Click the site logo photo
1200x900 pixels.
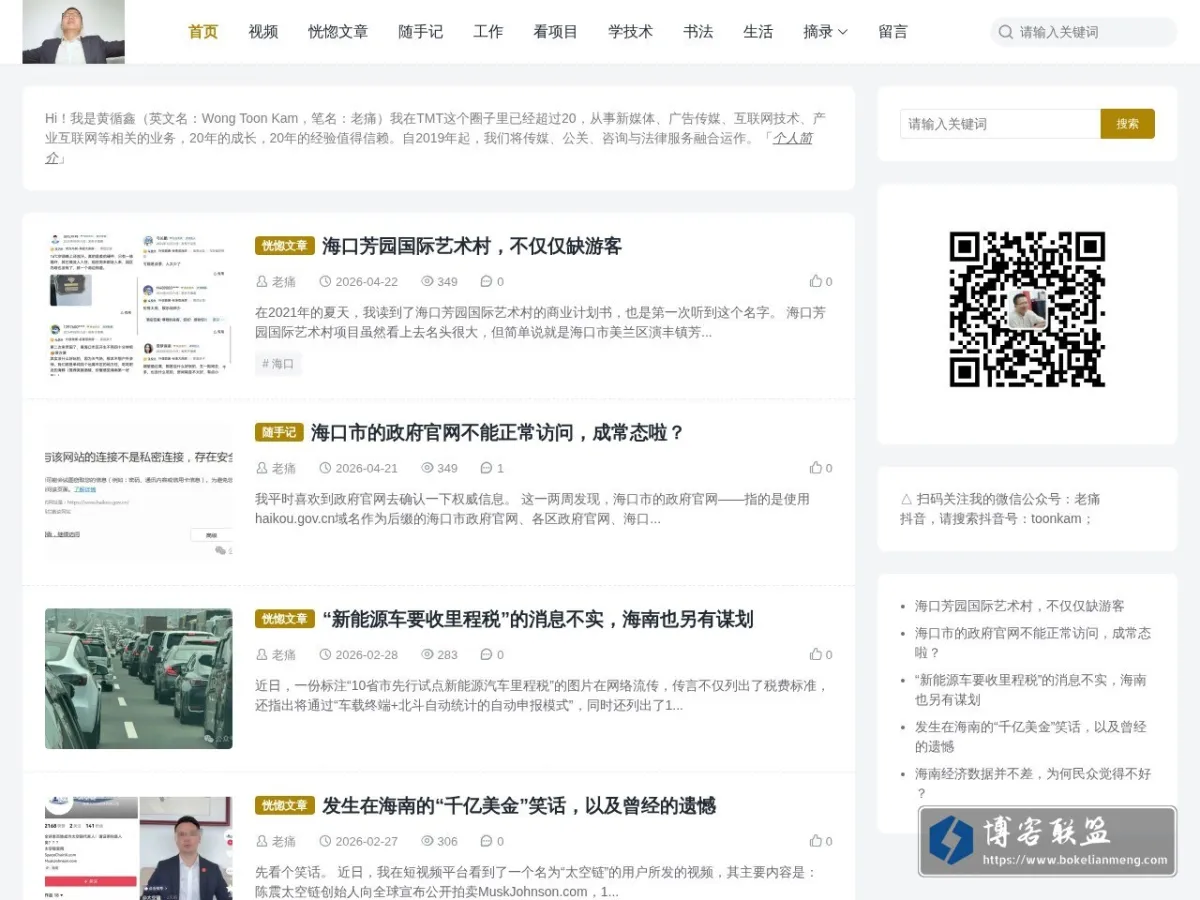73,32
